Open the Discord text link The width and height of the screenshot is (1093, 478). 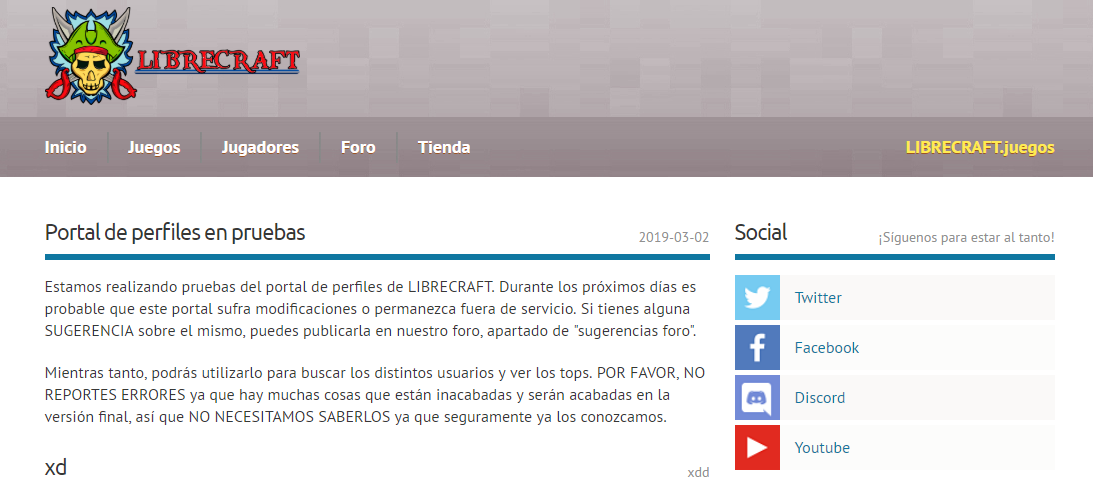(x=819, y=398)
